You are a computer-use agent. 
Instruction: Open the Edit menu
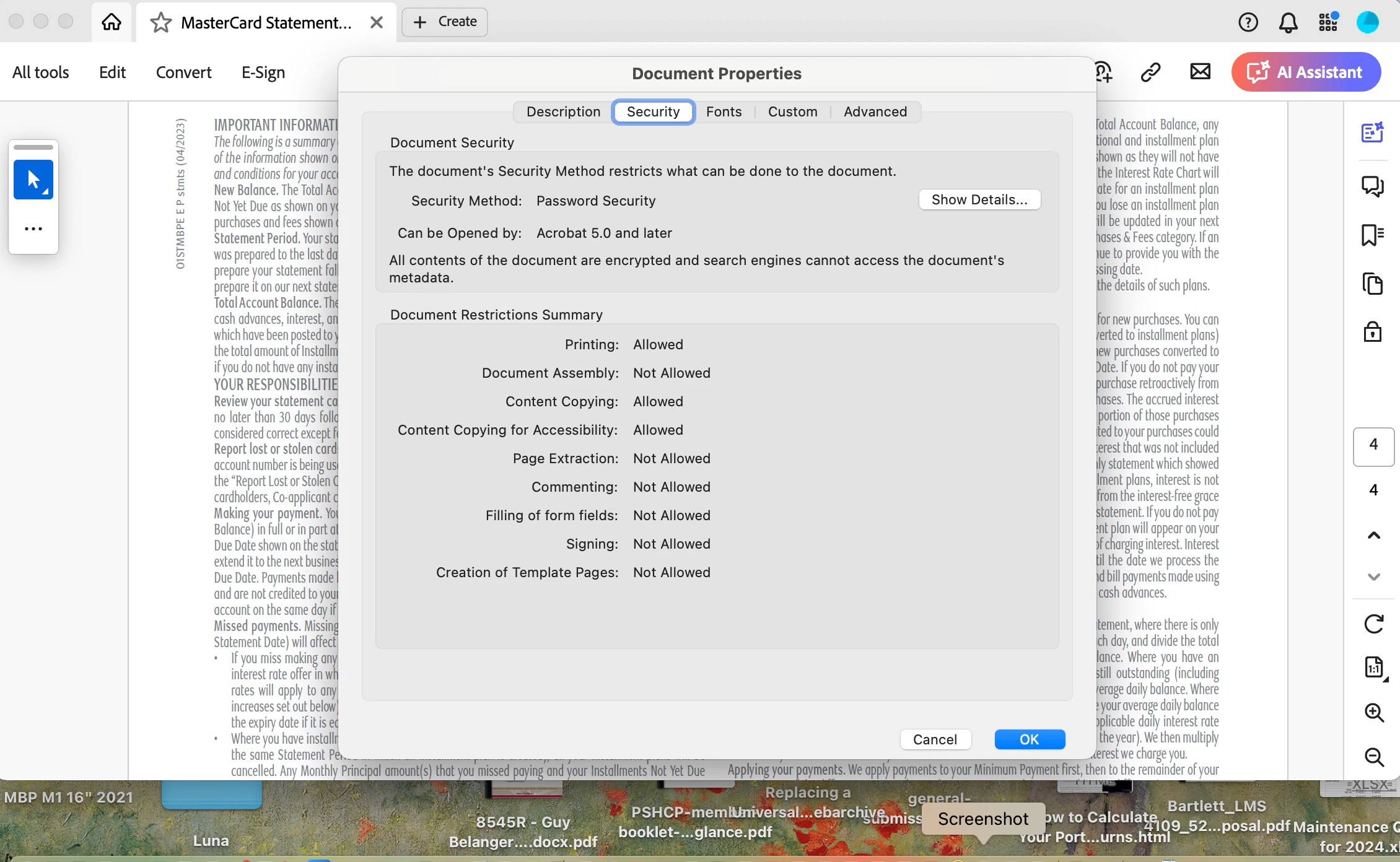[x=112, y=72]
